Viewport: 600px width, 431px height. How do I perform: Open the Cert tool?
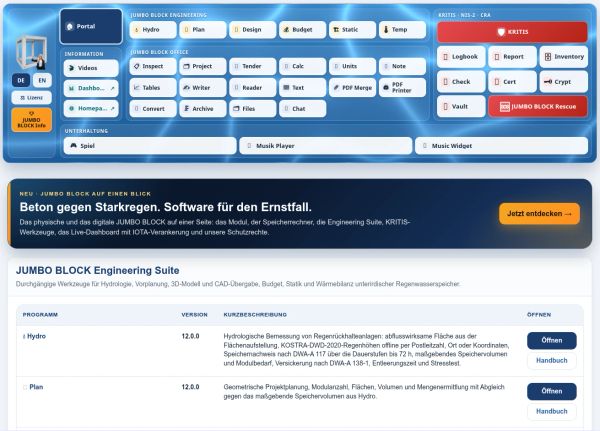click(512, 82)
